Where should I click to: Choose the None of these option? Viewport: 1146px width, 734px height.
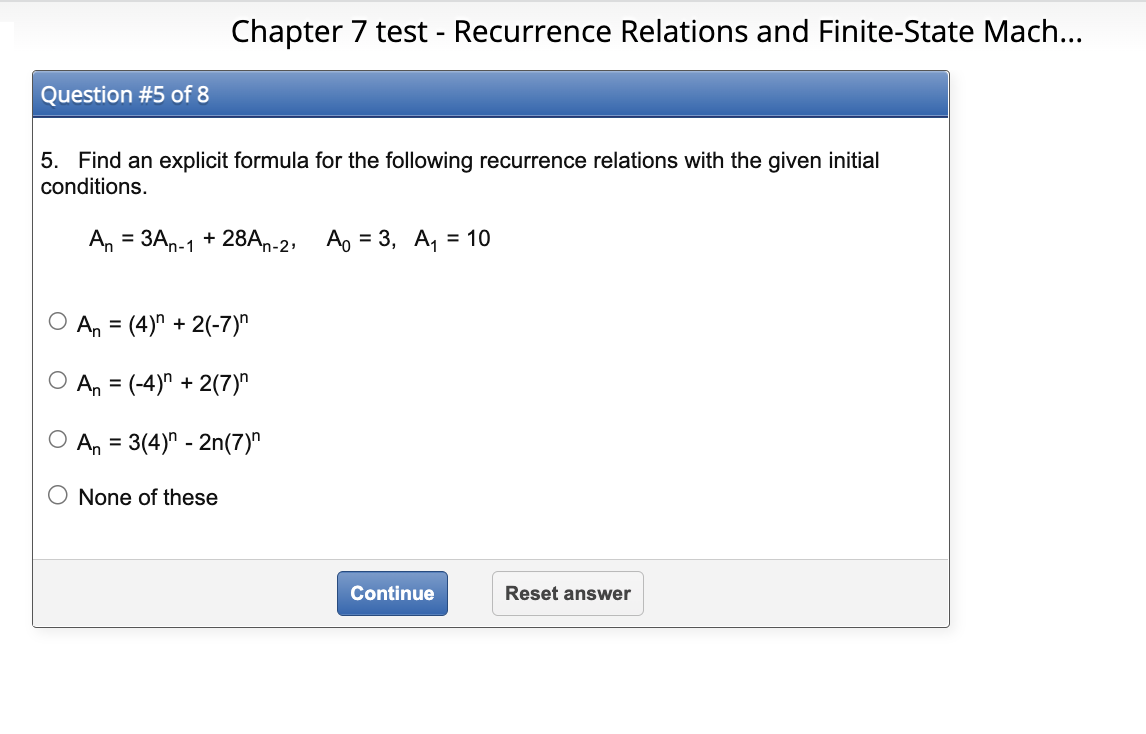point(58,494)
